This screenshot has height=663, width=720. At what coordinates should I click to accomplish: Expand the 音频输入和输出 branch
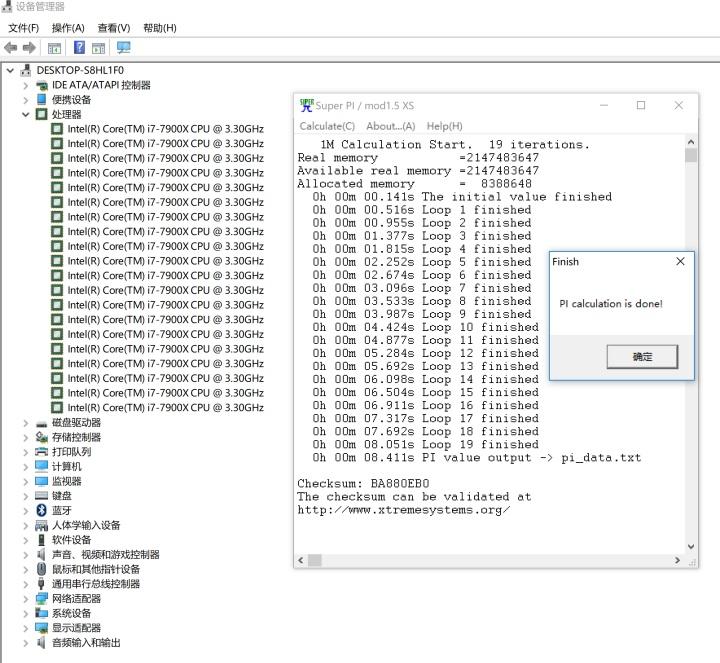(x=26, y=643)
